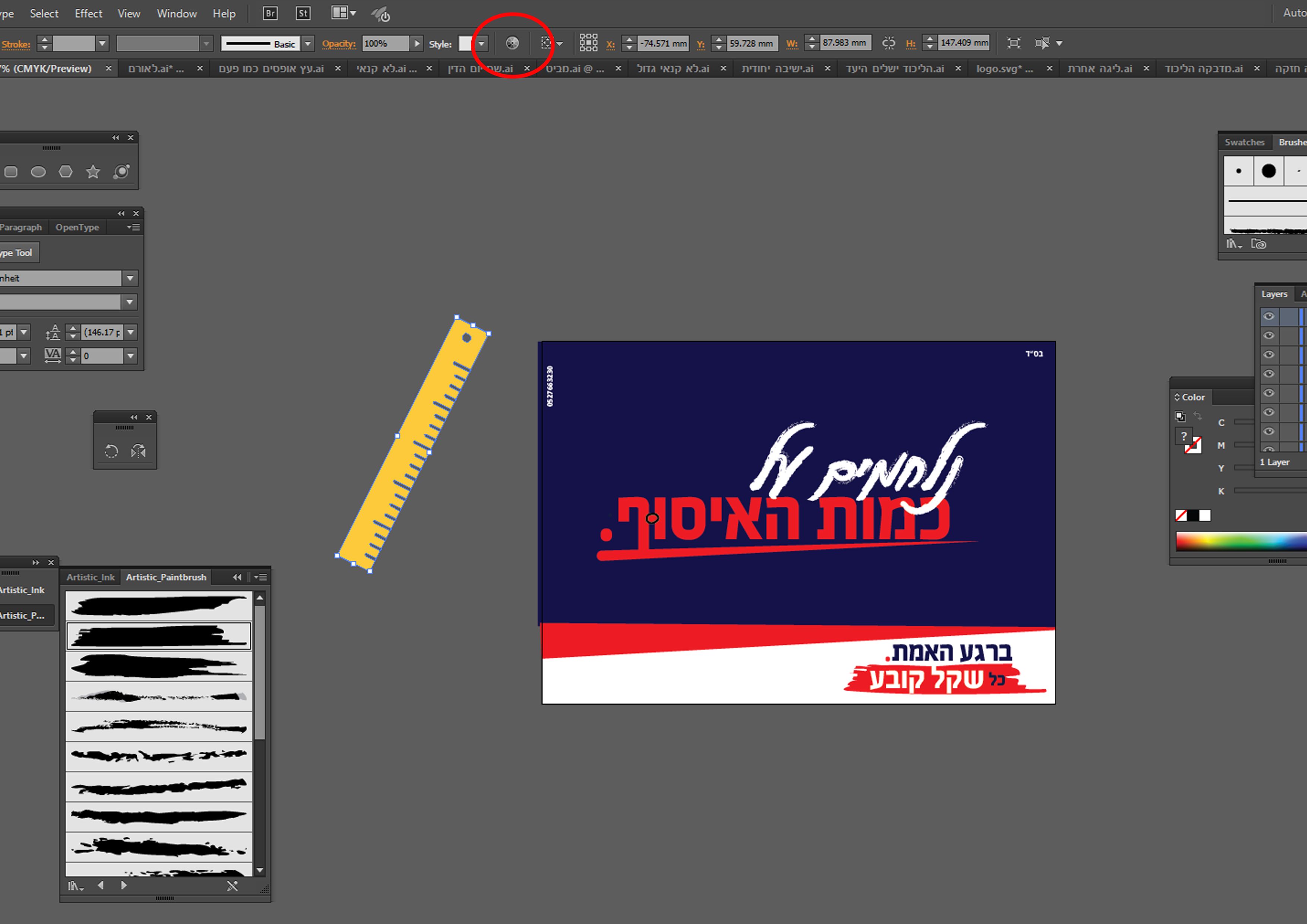Switch to the OpenType tab
Viewport: 1307px width, 924px height.
77,227
